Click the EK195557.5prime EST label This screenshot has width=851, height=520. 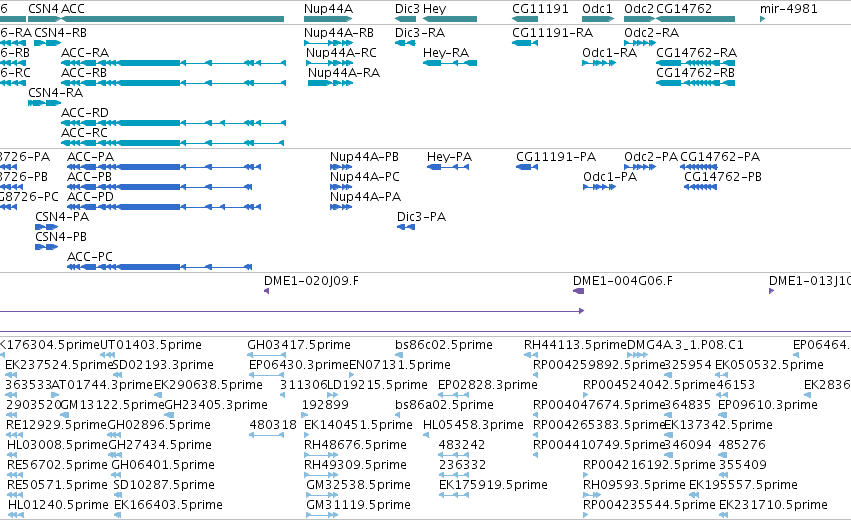click(x=743, y=485)
